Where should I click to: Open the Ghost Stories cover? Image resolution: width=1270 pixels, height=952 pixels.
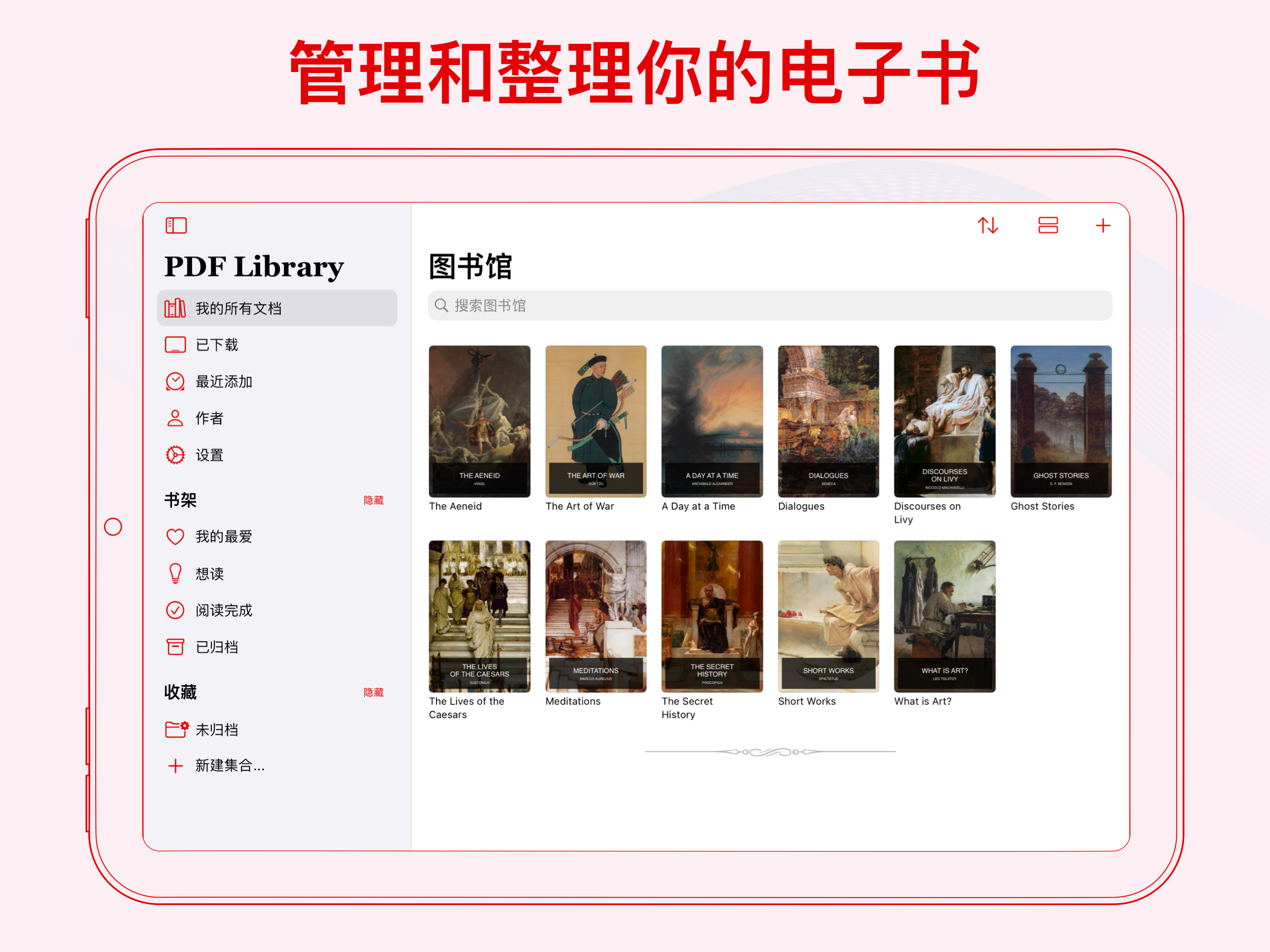point(1061,421)
